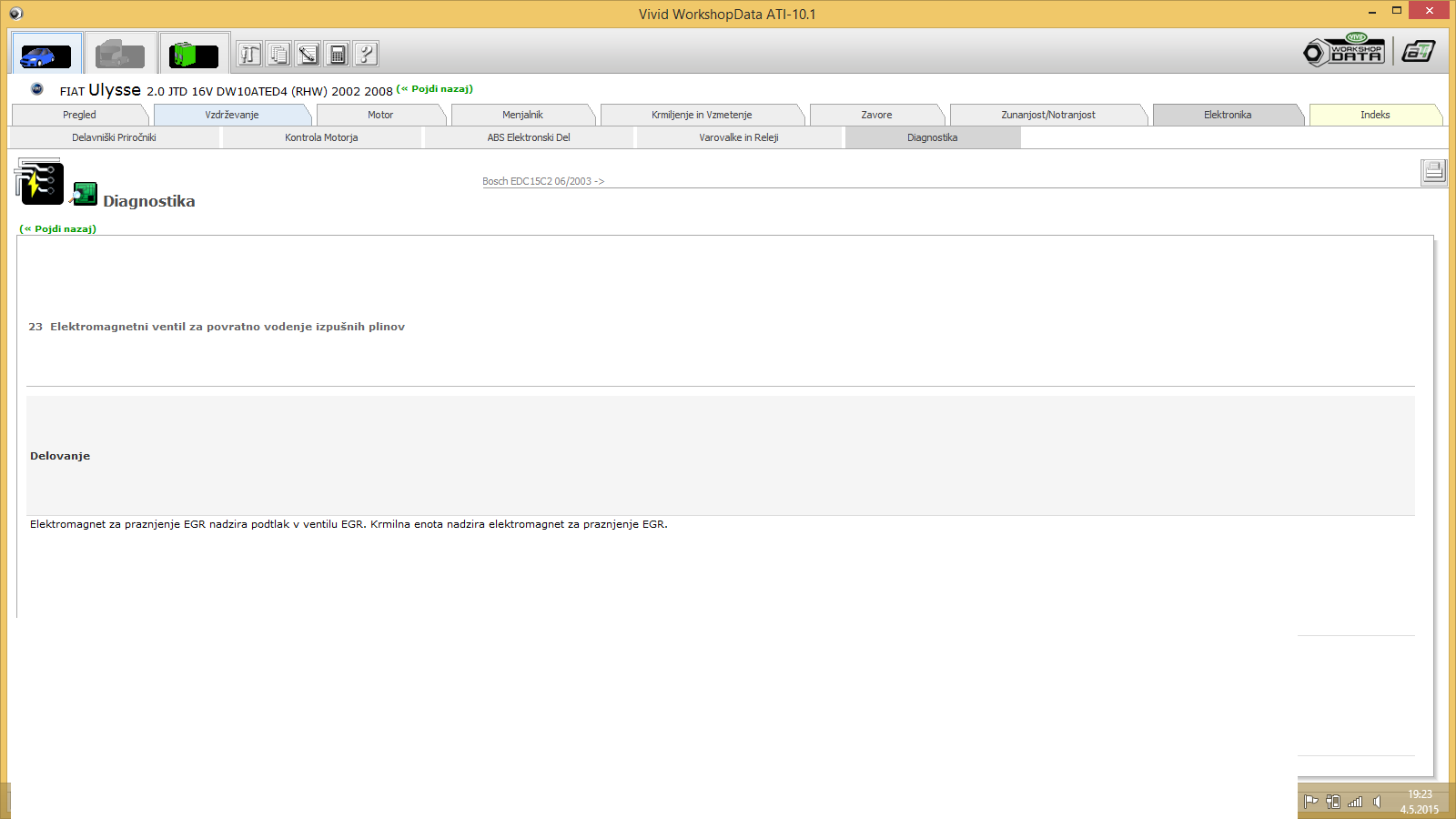Click the ATI logo icon

click(x=1418, y=51)
